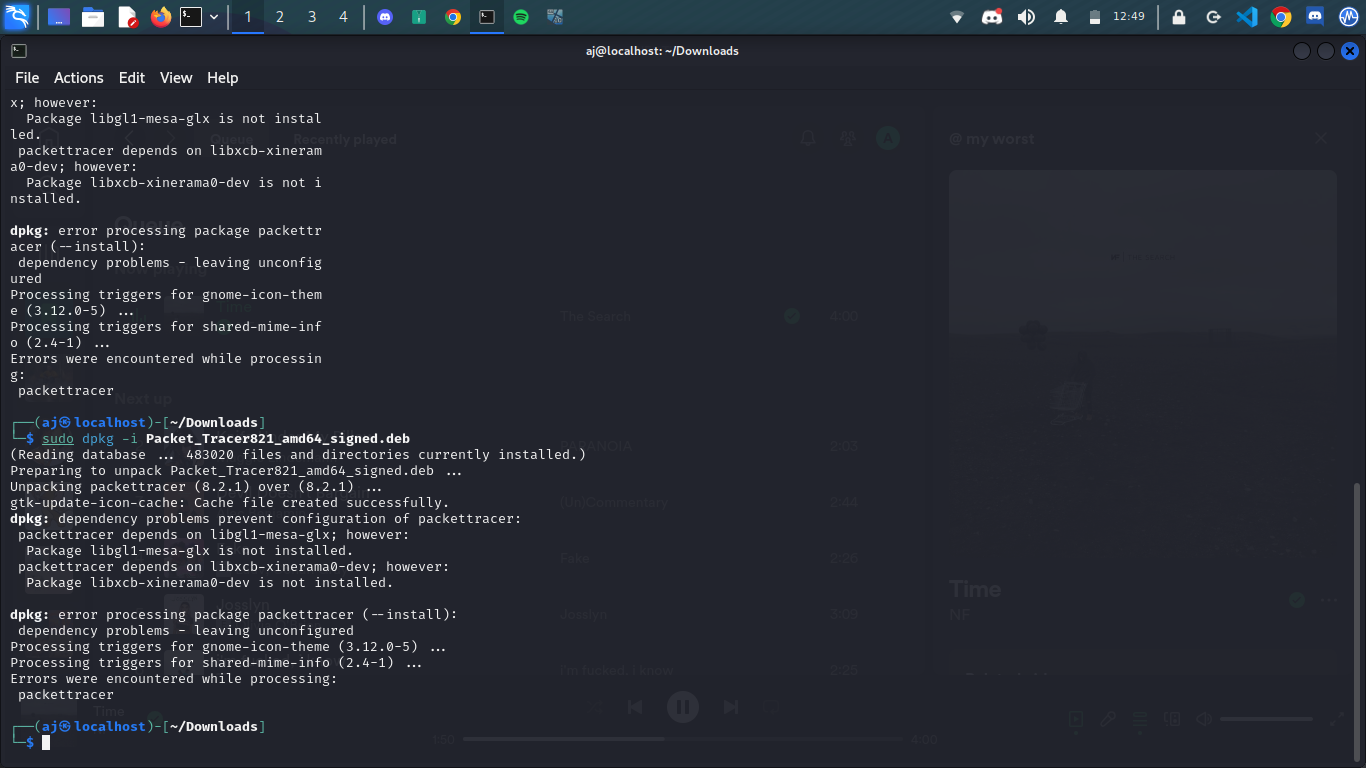The image size is (1366, 768).
Task: Click the volume speaker tray icon
Action: pyautogui.click(x=1026, y=17)
